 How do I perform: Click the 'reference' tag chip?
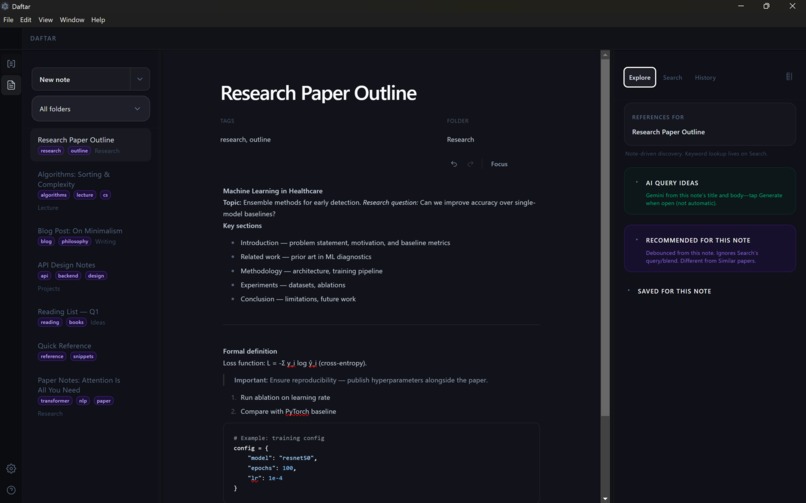(x=52, y=357)
